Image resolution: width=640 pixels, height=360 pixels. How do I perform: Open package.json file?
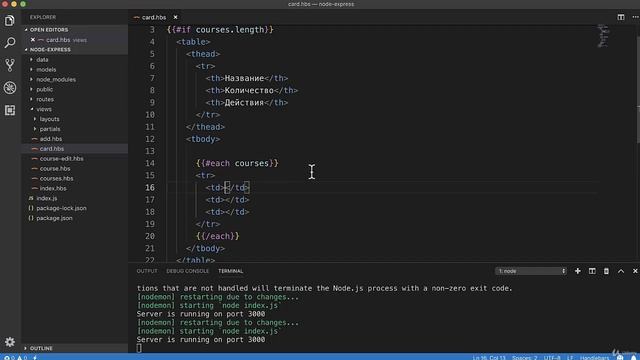click(x=54, y=218)
